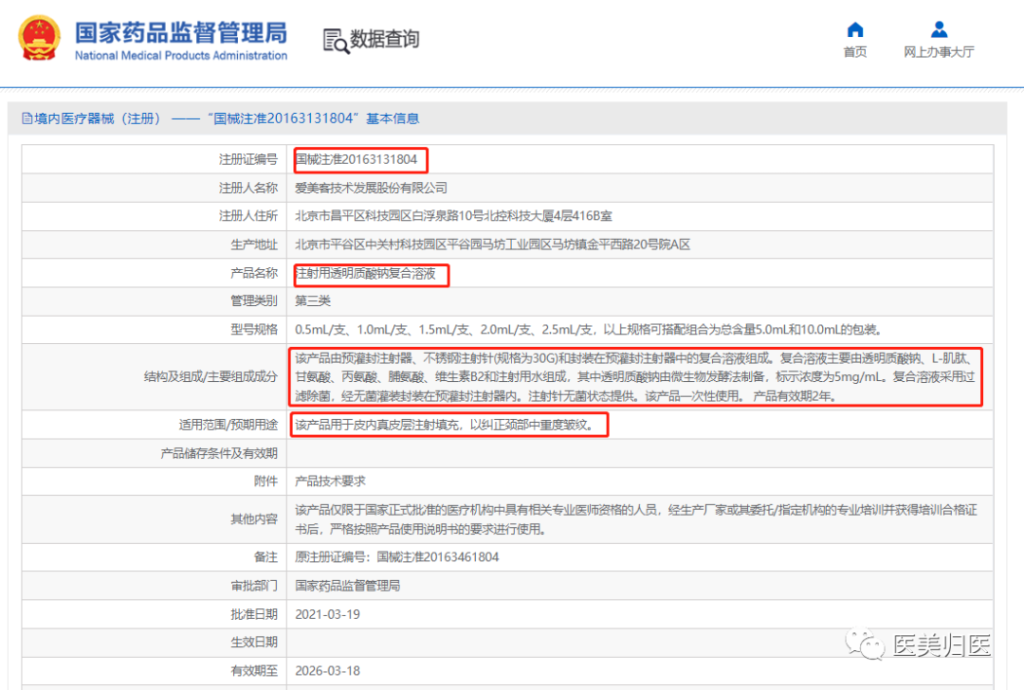
Task: Click the 北京市昌平区 registrant address value
Action: [x=454, y=216]
